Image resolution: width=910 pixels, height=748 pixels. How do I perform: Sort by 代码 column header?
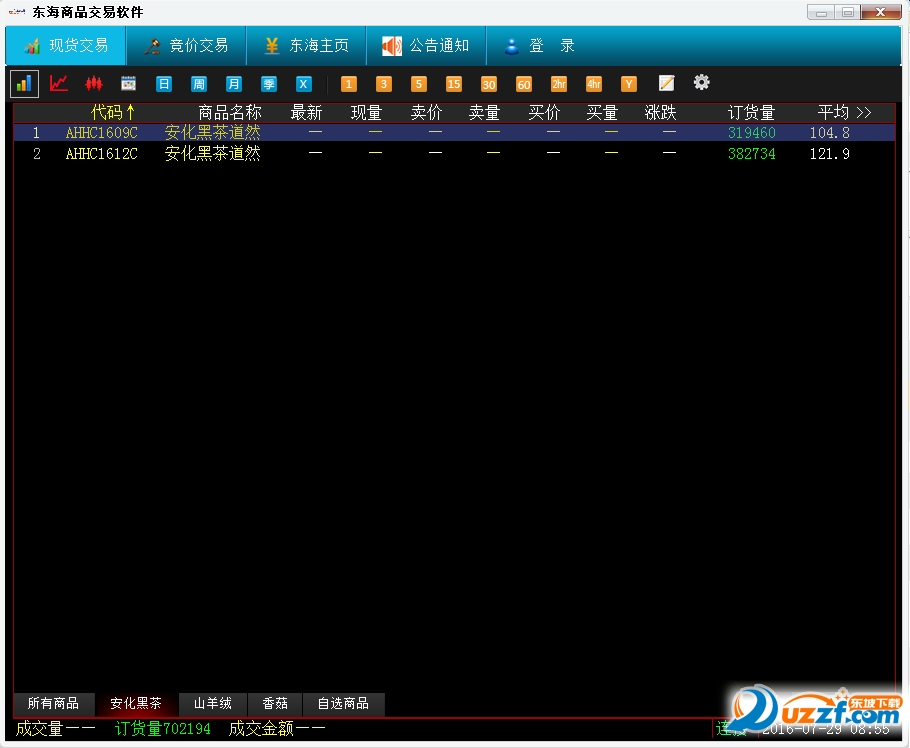click(x=113, y=112)
